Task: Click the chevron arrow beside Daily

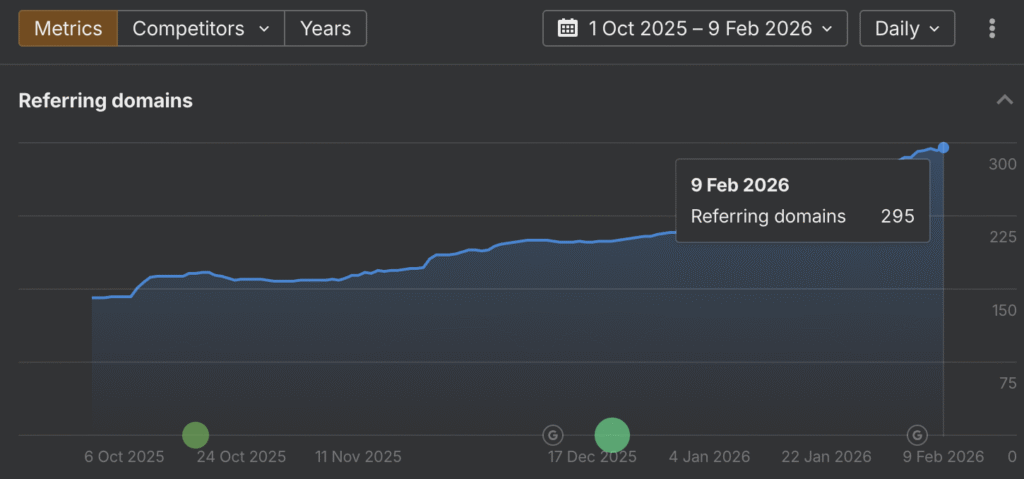Action: coord(934,29)
